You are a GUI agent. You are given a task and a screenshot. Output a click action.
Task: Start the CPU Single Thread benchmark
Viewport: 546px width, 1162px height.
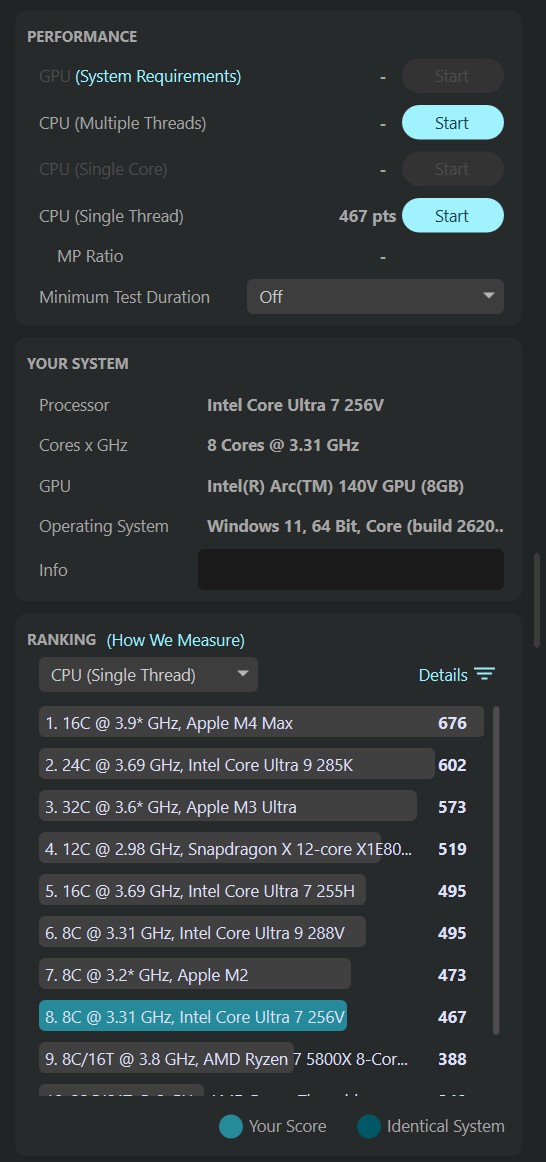tap(453, 216)
